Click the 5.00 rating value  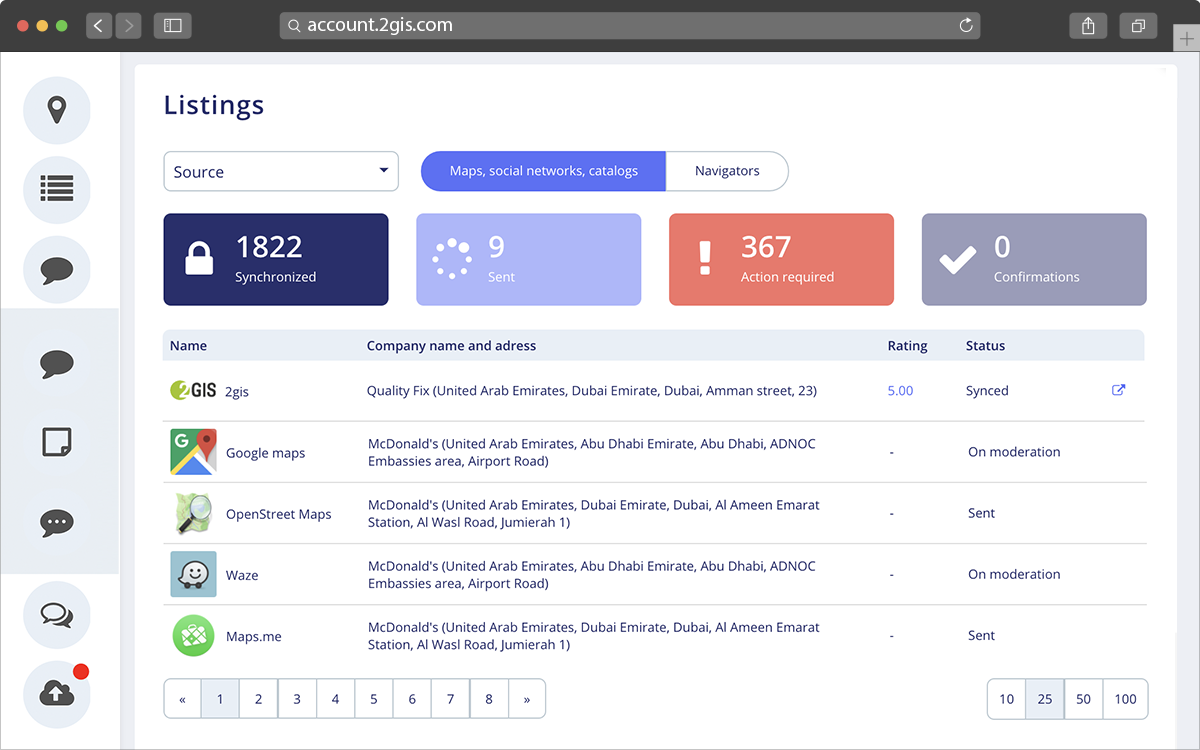coord(900,391)
